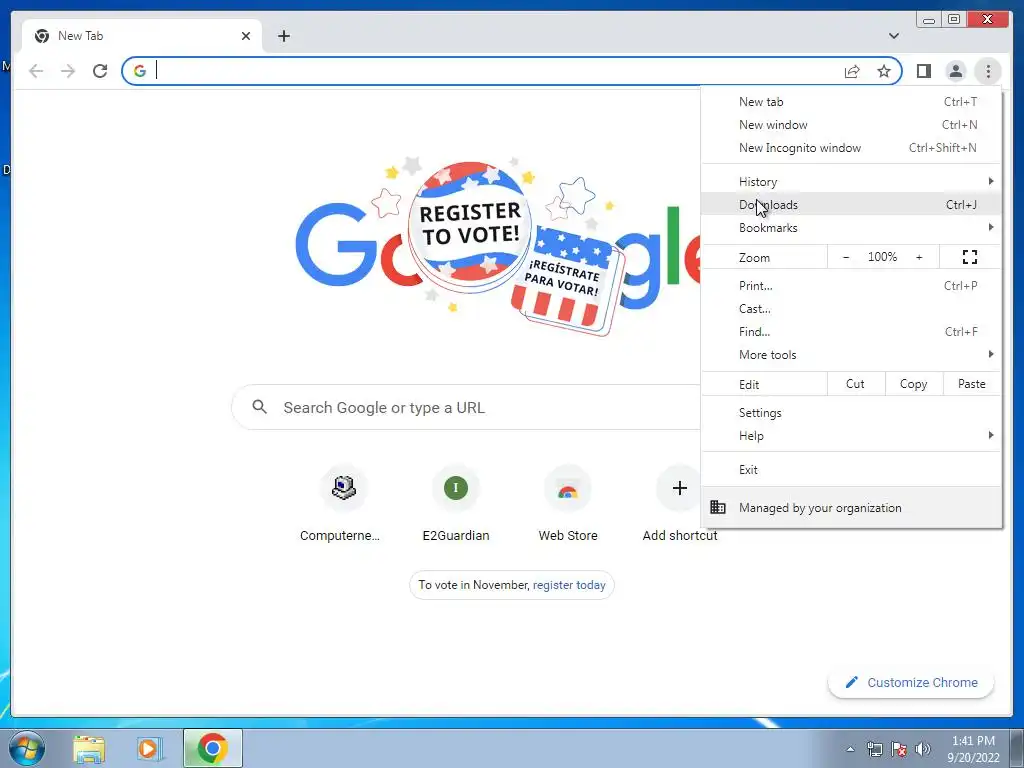Expand the Help submenu
Screen dimensions: 1024x768
pos(851,436)
